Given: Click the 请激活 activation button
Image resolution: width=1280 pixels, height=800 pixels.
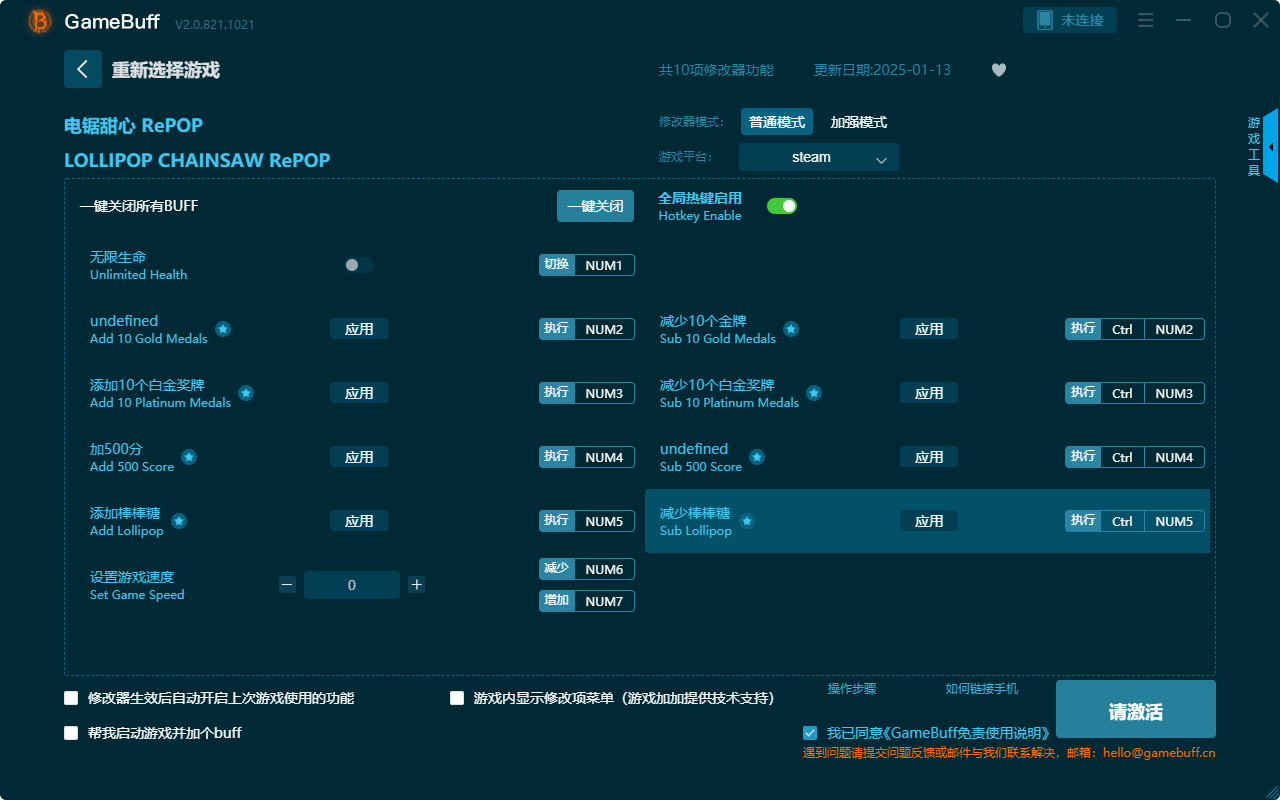Looking at the screenshot, I should tap(1135, 709).
